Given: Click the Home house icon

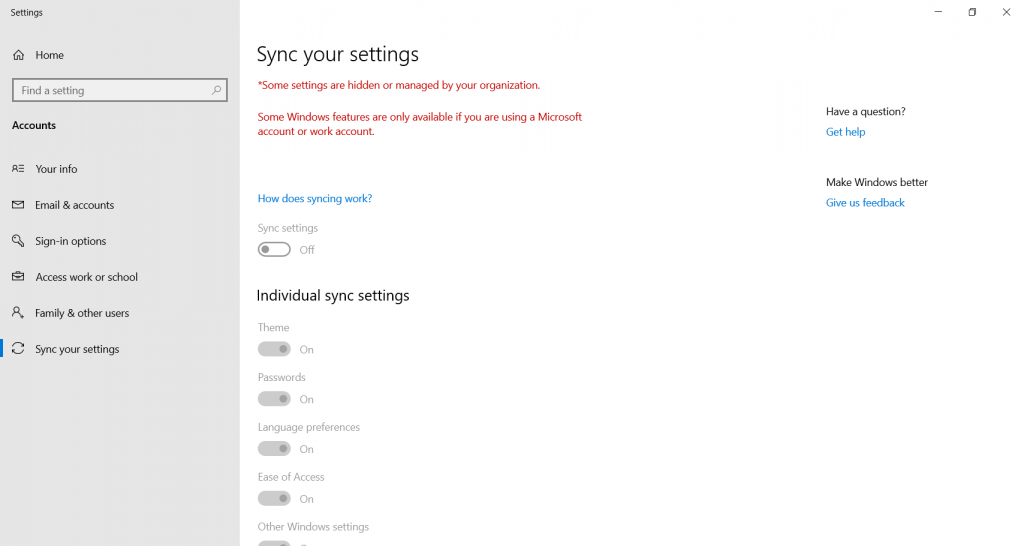Looking at the screenshot, I should [x=18, y=55].
